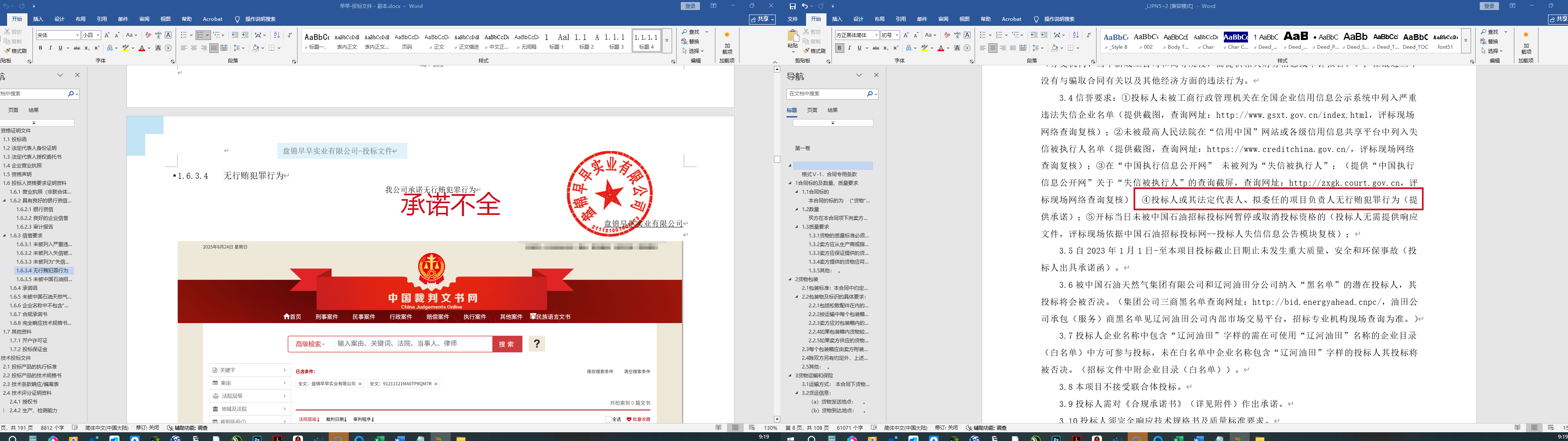Toggle italic in the left Word window

coord(50,47)
